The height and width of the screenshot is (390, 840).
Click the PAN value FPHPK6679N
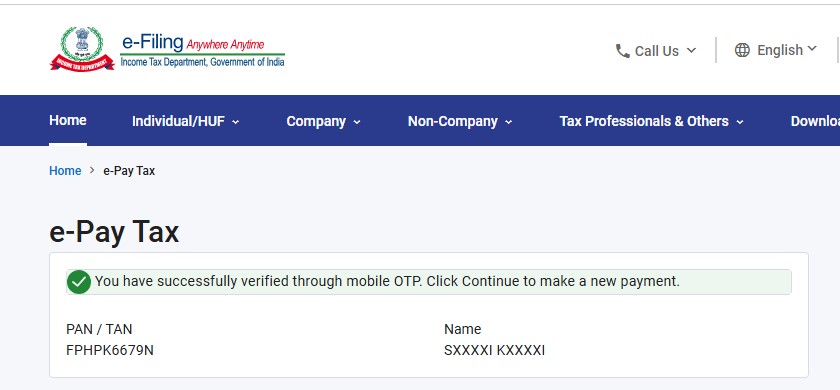(x=110, y=350)
